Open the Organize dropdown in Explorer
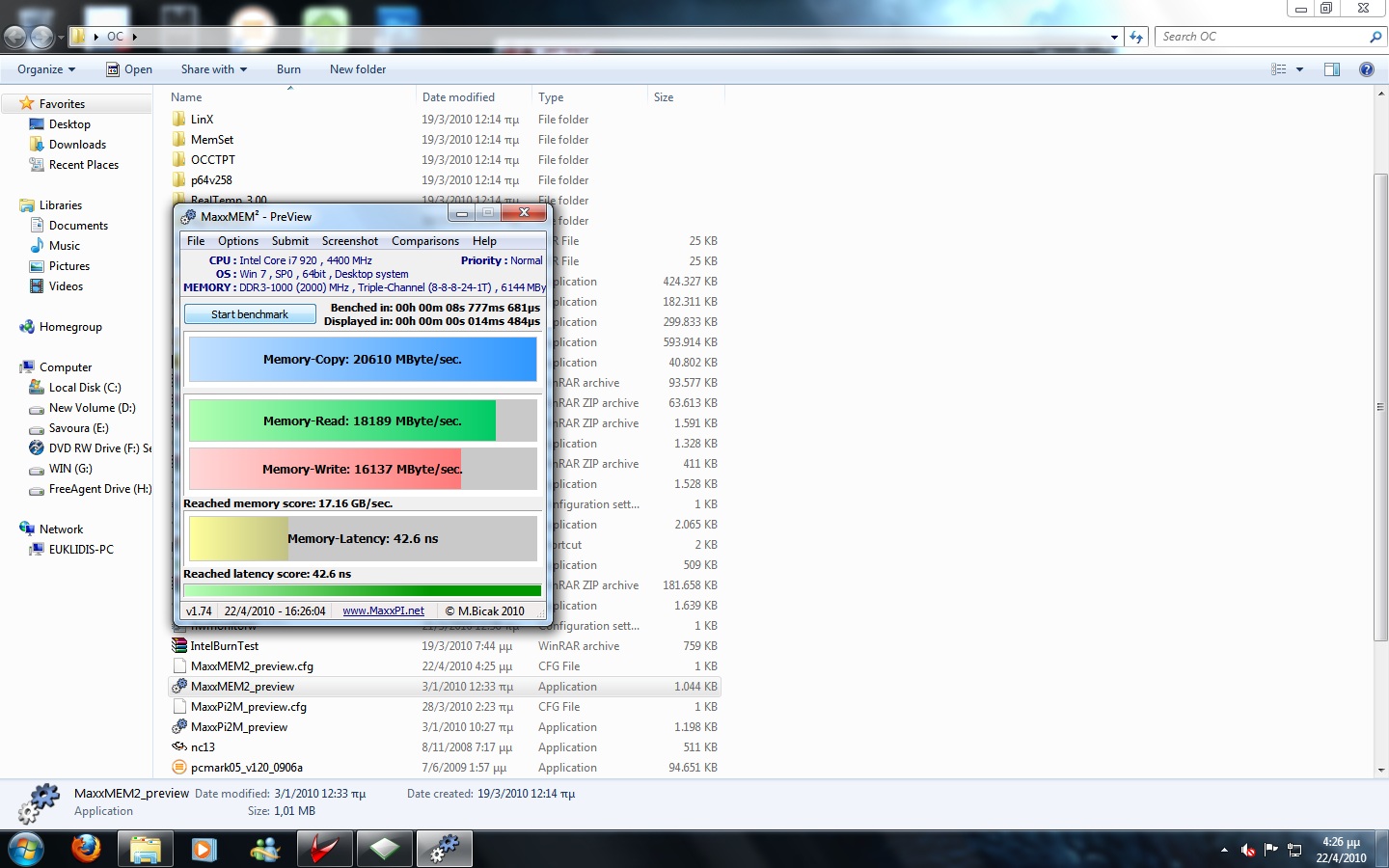This screenshot has height=868, width=1389. pyautogui.click(x=46, y=69)
